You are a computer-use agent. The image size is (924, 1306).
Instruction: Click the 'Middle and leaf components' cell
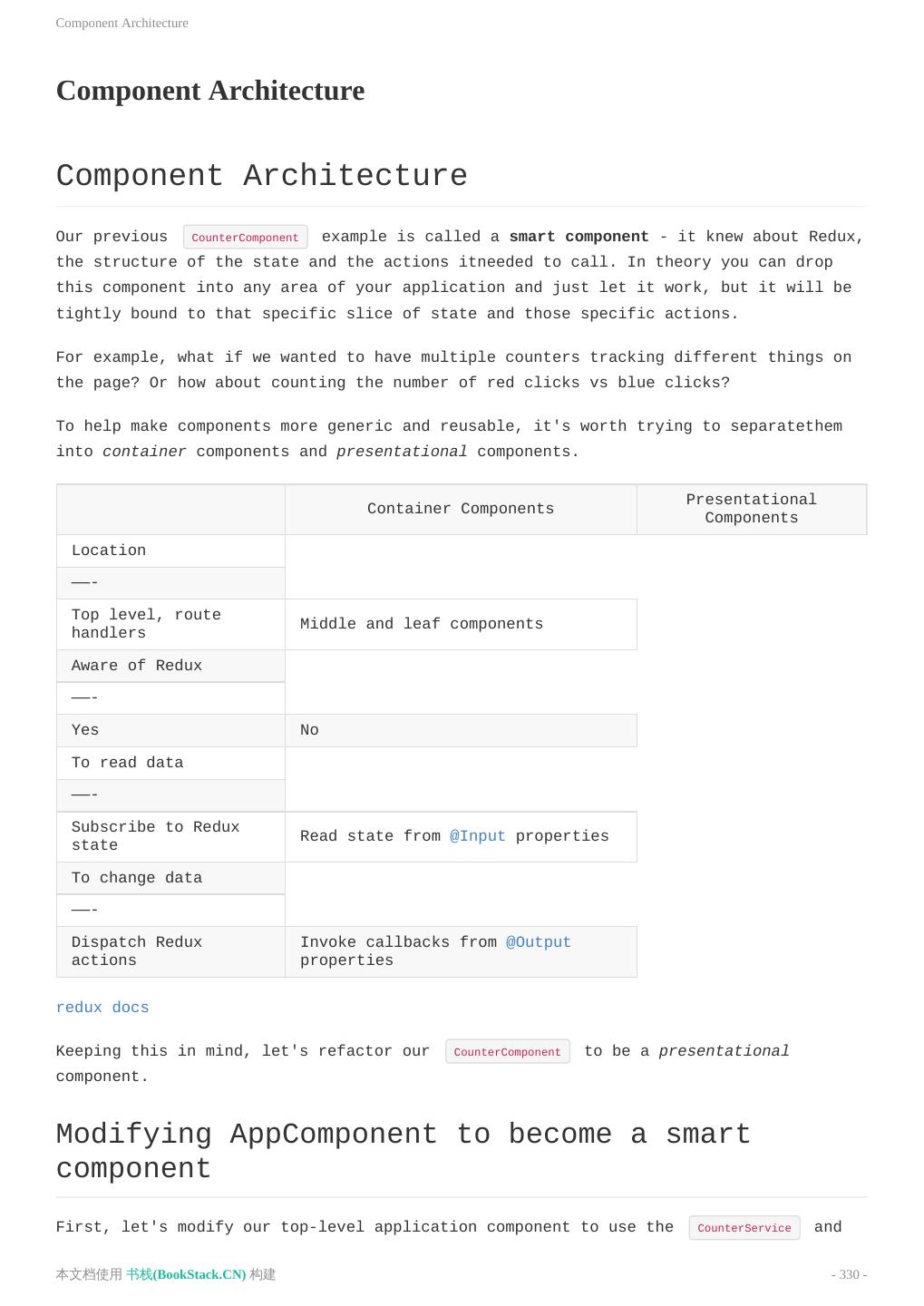tap(422, 624)
